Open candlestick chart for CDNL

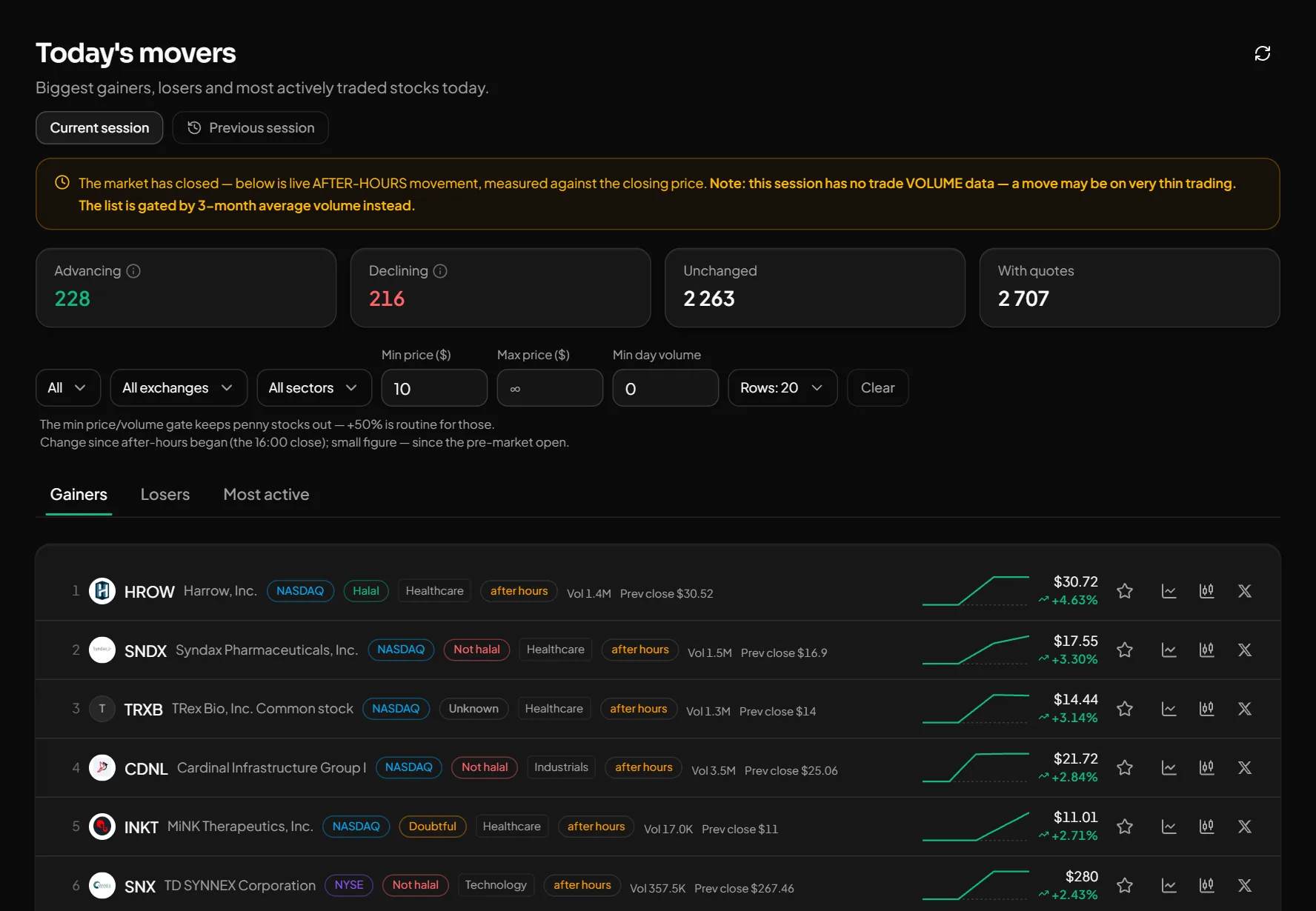point(1207,767)
